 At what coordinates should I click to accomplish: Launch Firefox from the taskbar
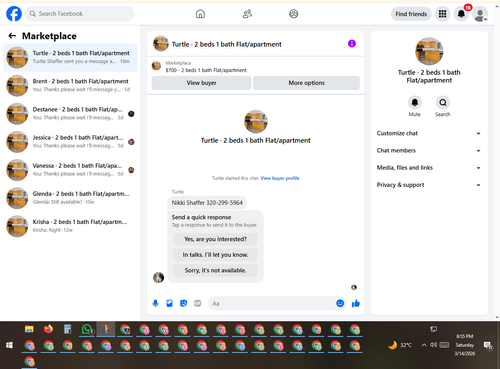click(x=48, y=329)
